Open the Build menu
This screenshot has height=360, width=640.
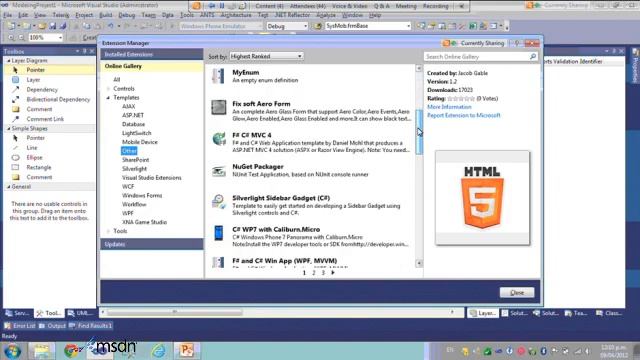[105, 15]
